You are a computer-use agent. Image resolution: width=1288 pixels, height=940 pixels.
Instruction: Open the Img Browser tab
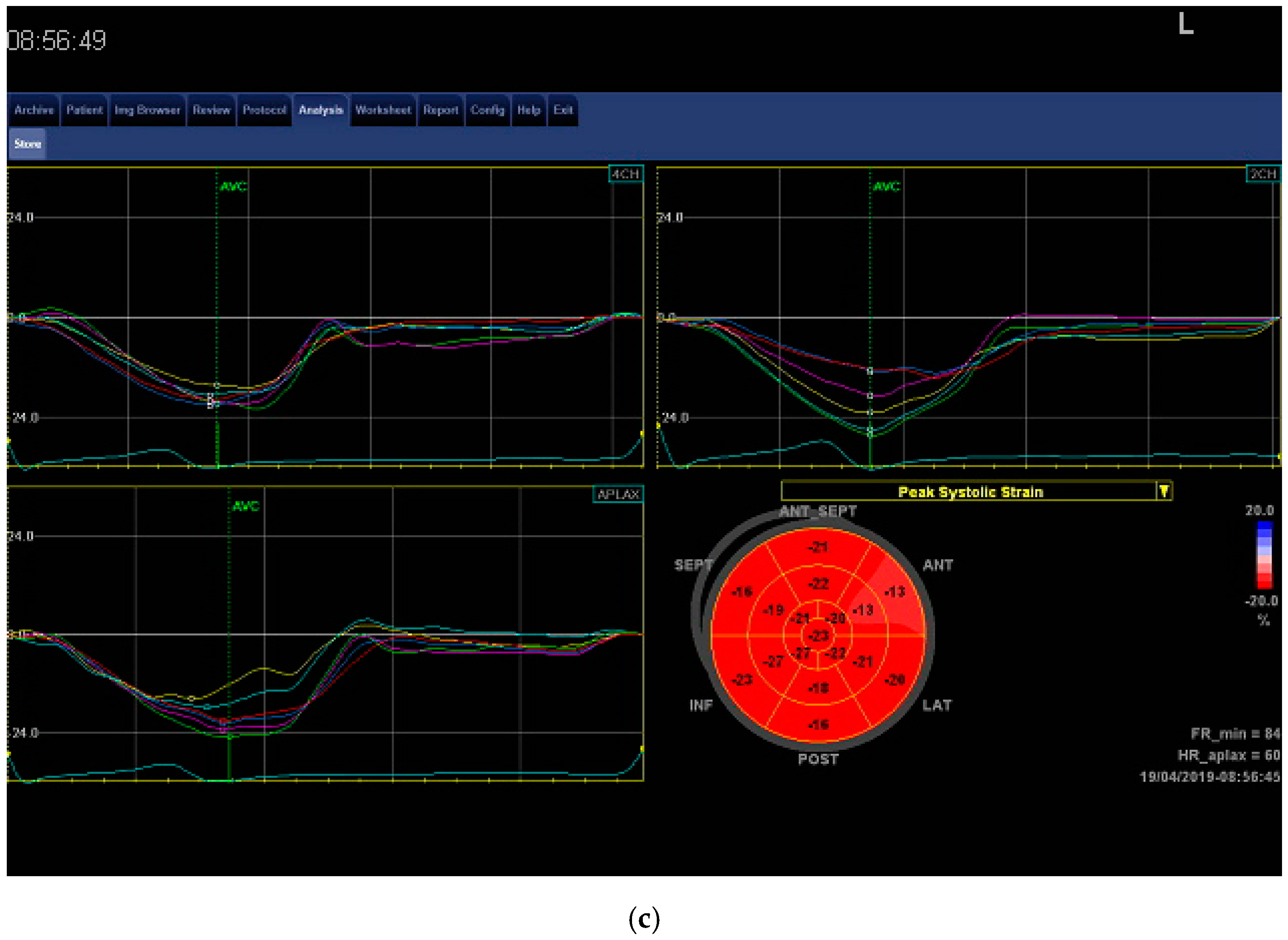[147, 110]
